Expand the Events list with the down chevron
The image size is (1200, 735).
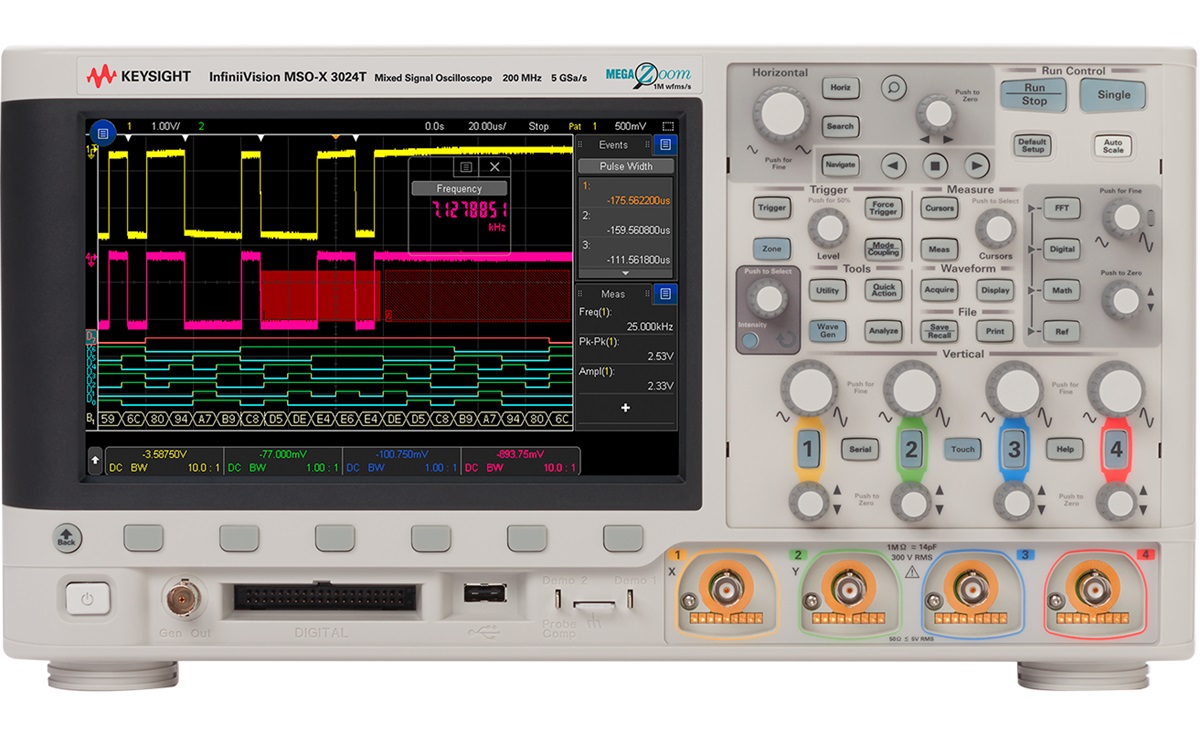click(626, 273)
